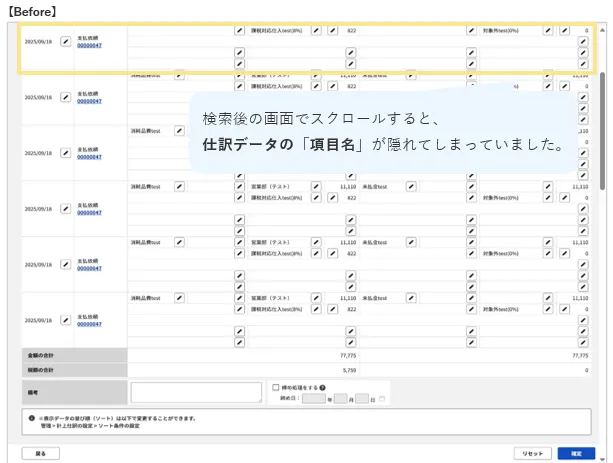Click info icon in the sort order note

pos(32,418)
